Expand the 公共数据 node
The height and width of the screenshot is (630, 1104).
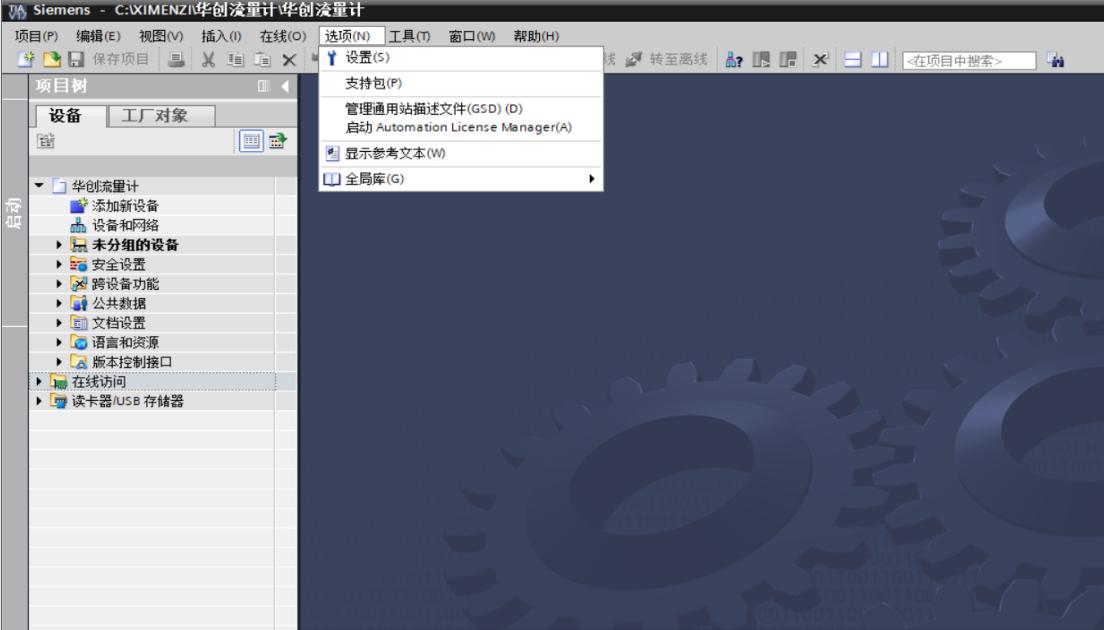[59, 303]
